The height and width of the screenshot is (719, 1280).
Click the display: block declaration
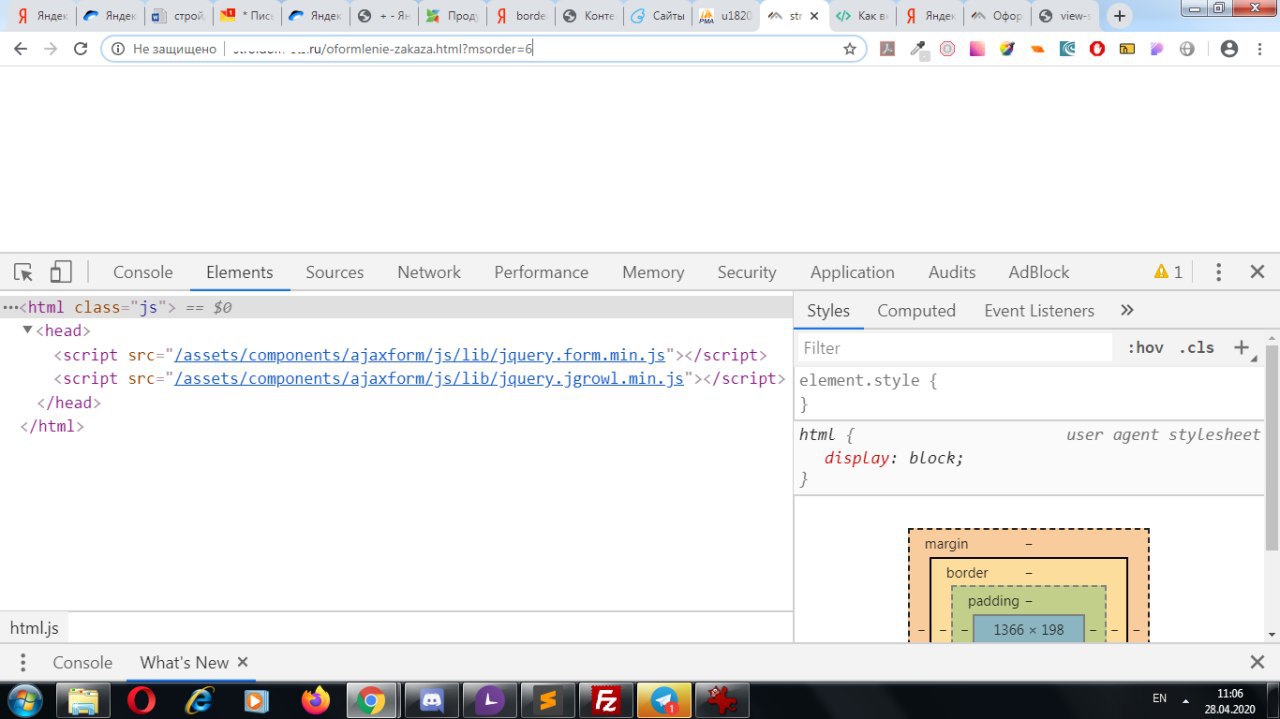pyautogui.click(x=894, y=458)
